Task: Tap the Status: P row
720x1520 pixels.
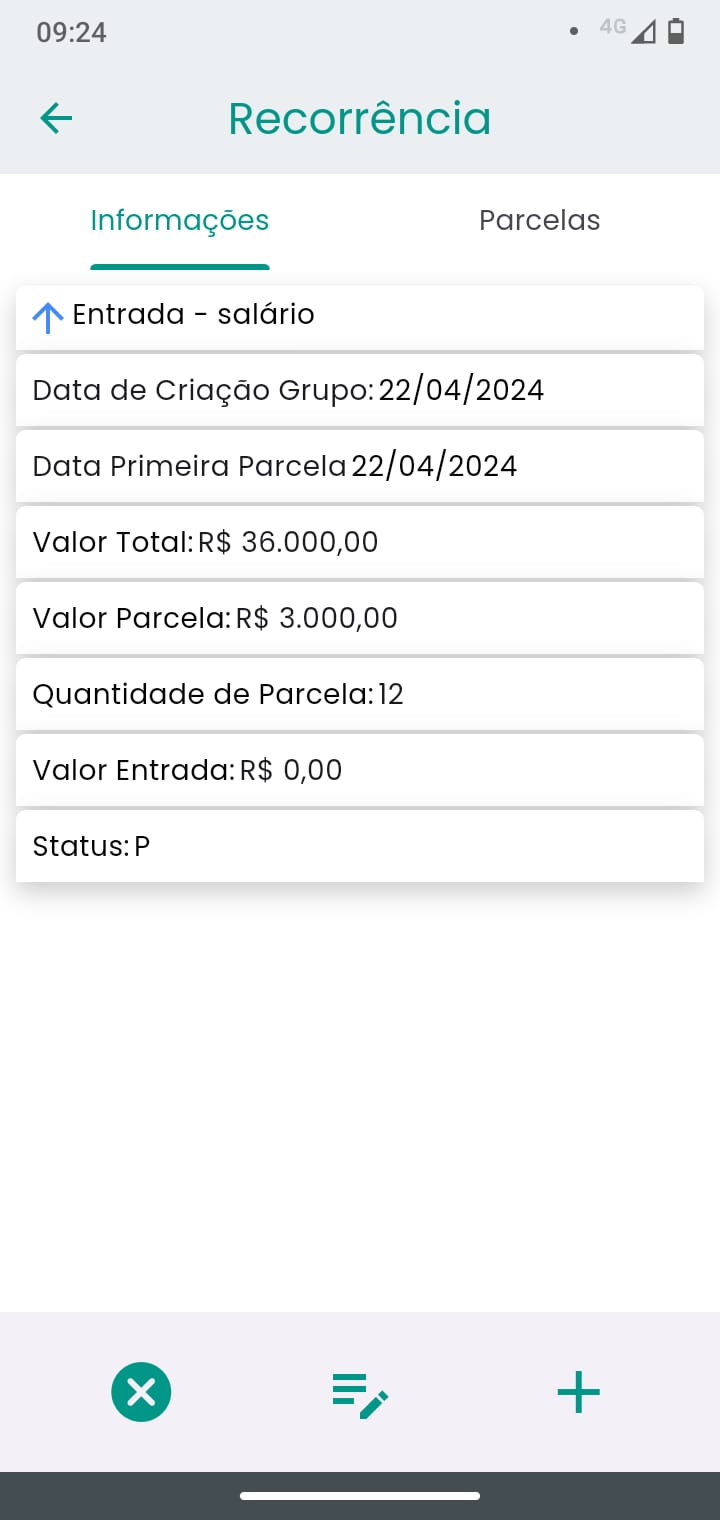Action: pyautogui.click(x=360, y=846)
